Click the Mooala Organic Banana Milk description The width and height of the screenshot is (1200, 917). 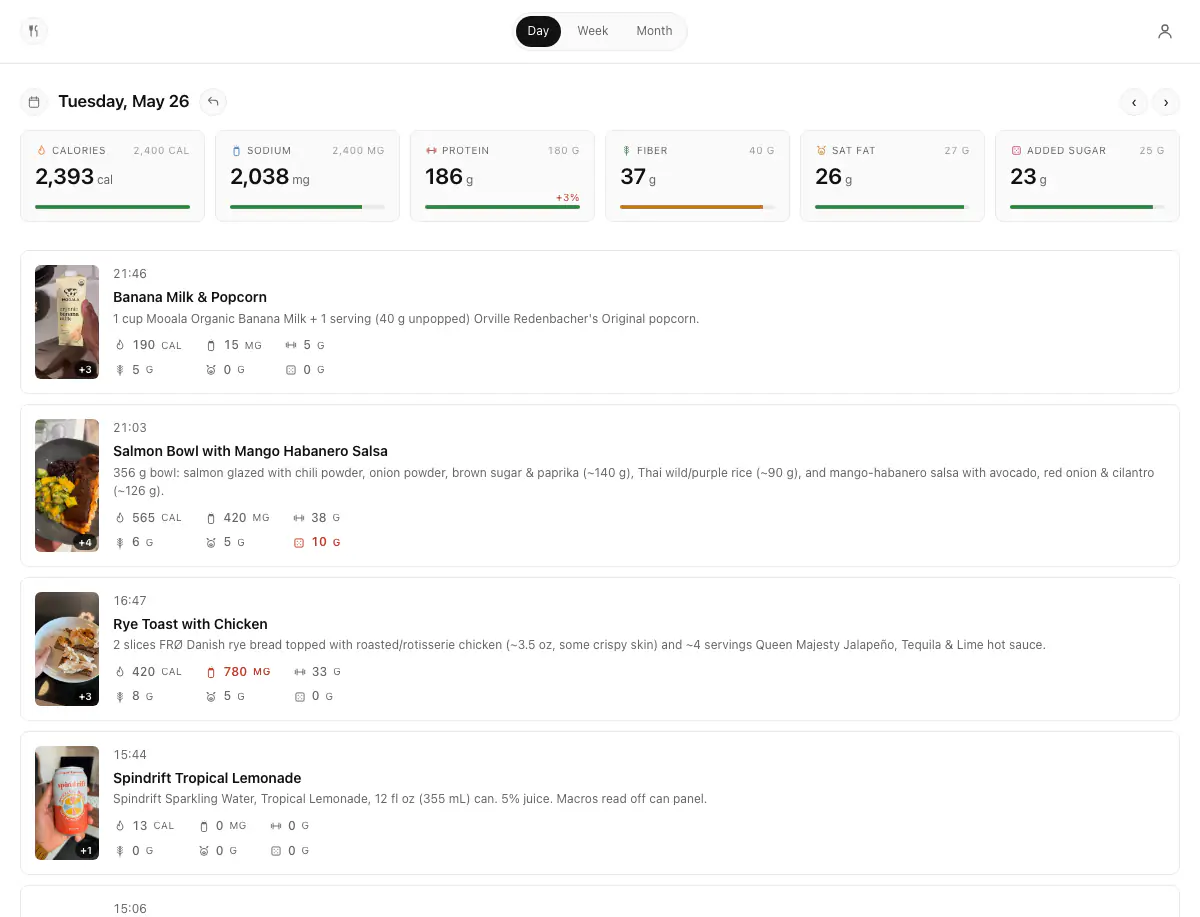point(406,319)
